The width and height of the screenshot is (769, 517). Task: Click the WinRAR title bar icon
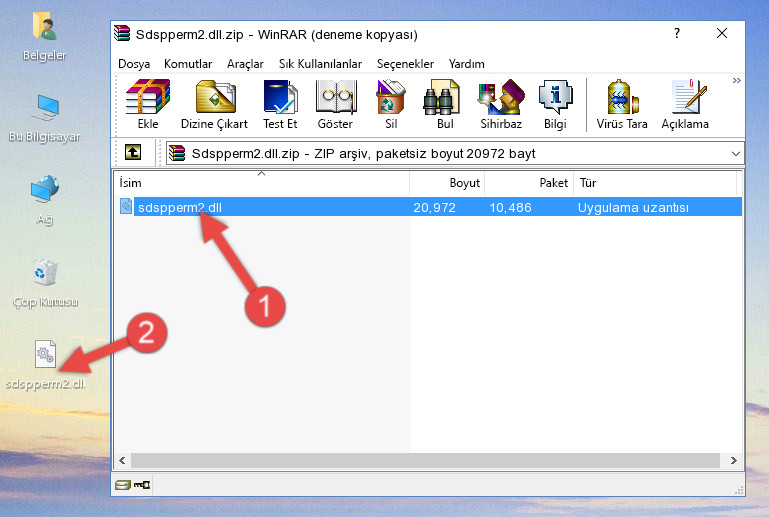point(122,33)
